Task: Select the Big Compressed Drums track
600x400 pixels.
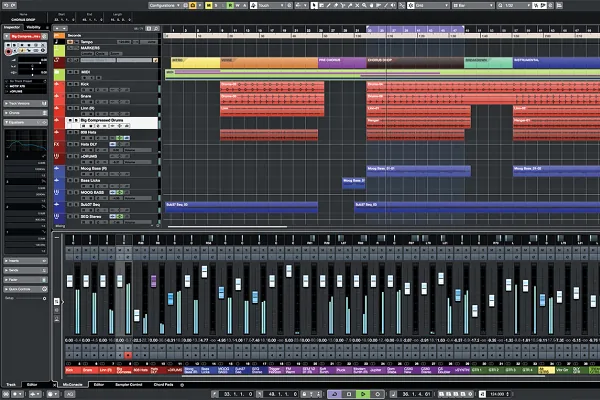Action: point(111,122)
